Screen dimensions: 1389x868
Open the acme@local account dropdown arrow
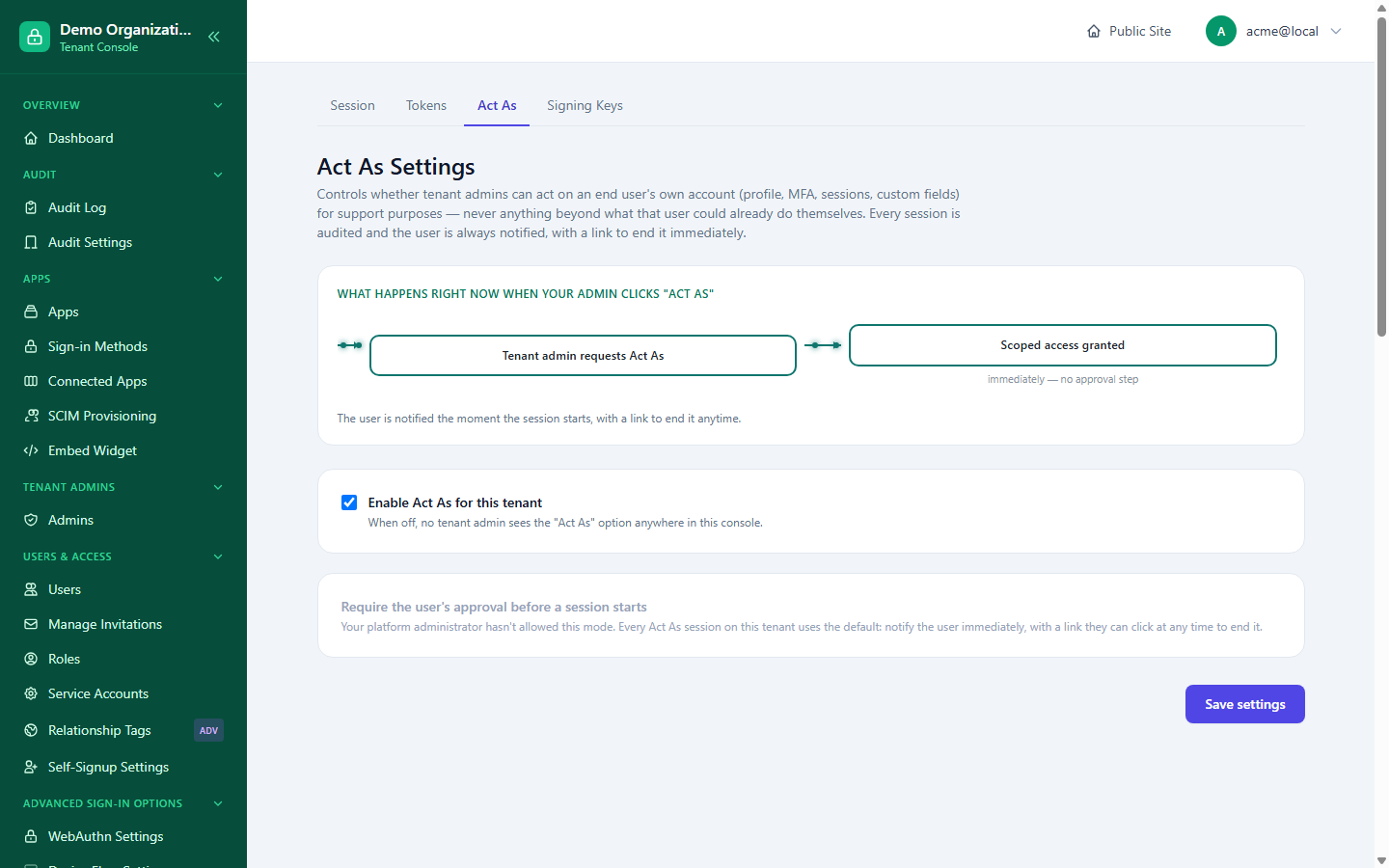1336,31
